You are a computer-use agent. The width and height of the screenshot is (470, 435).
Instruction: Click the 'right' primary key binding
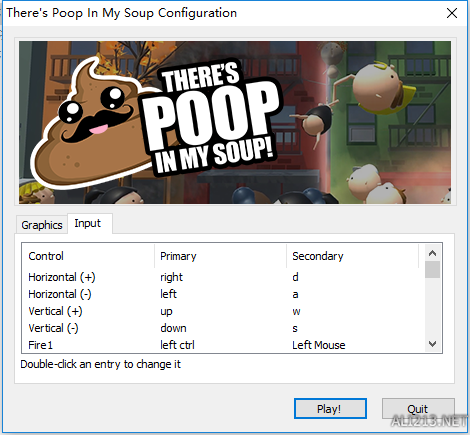click(172, 277)
